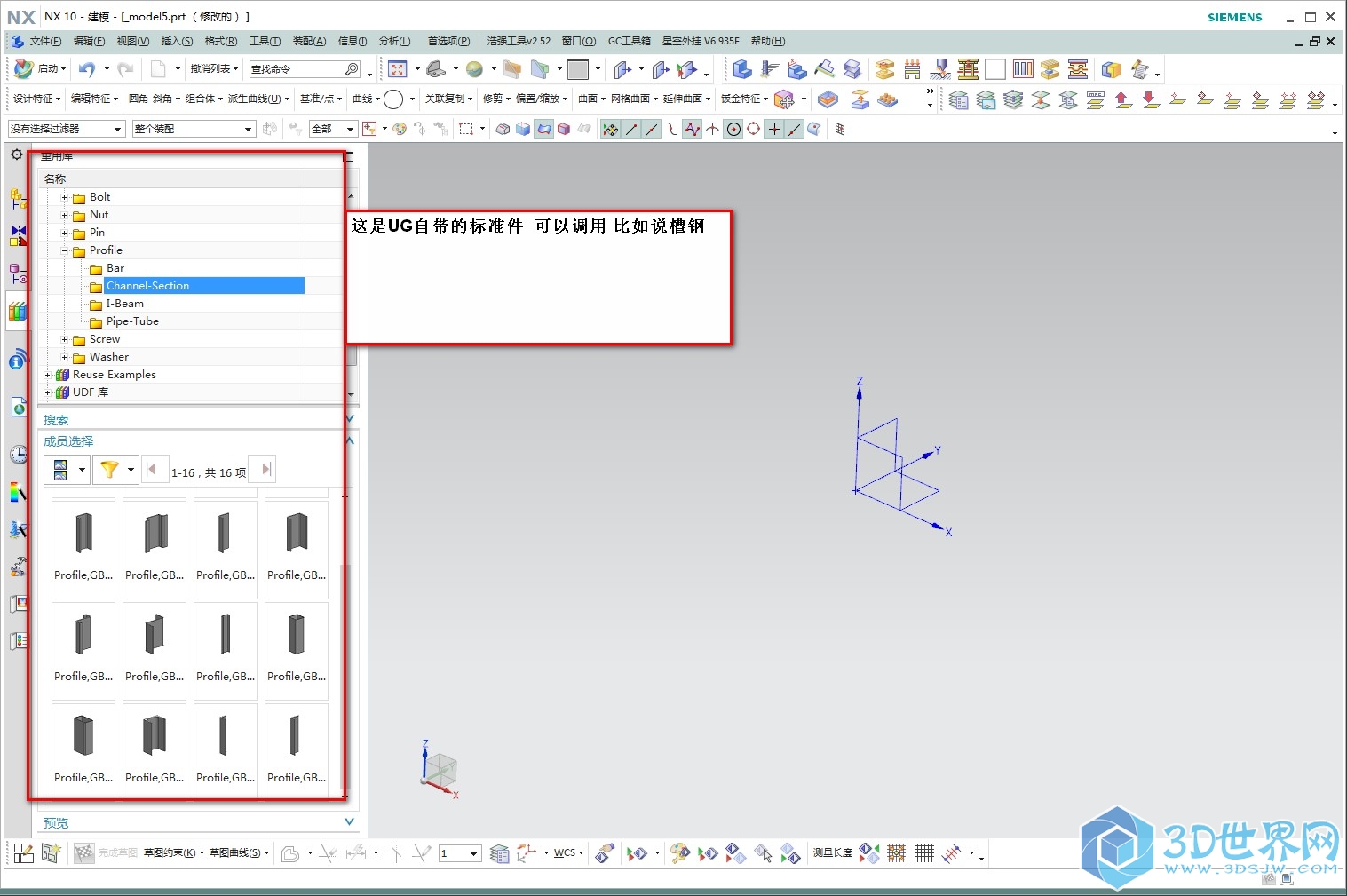This screenshot has width=1347, height=896.
Task: Toggle enable snap point option
Action: (x=611, y=129)
